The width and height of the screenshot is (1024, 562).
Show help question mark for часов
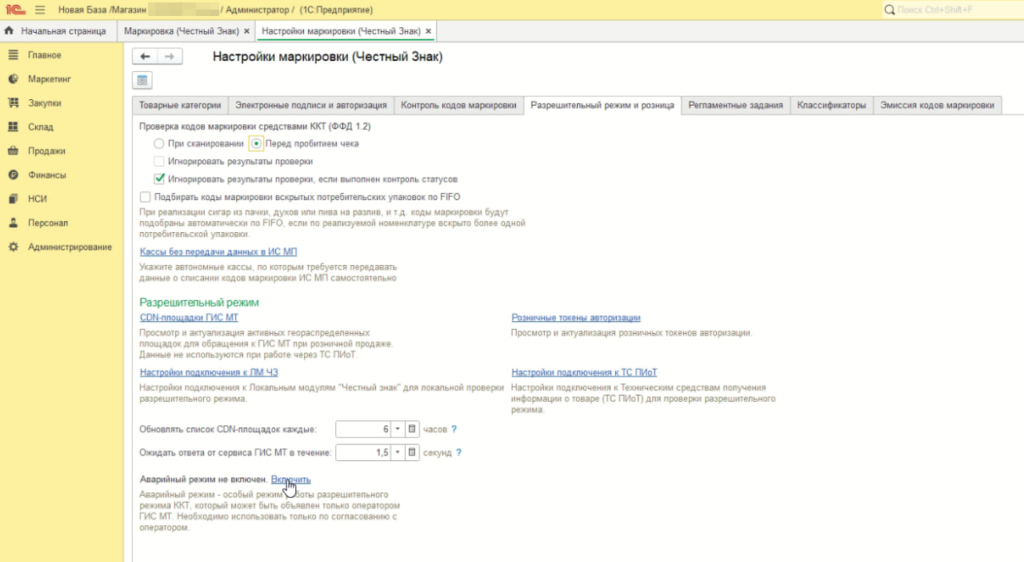point(454,429)
